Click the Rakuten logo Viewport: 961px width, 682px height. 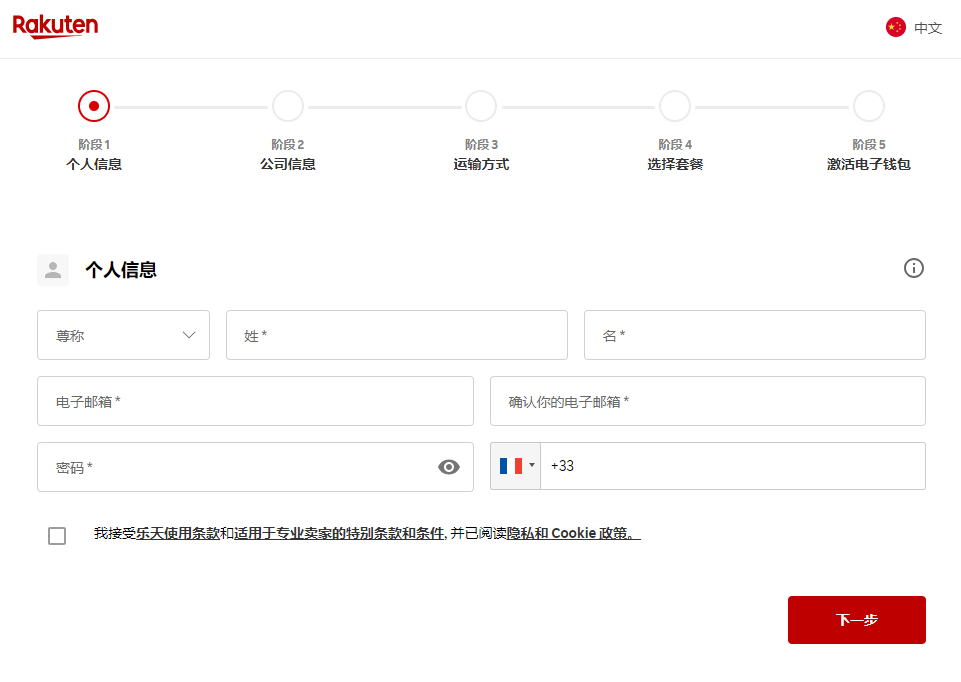tap(55, 27)
